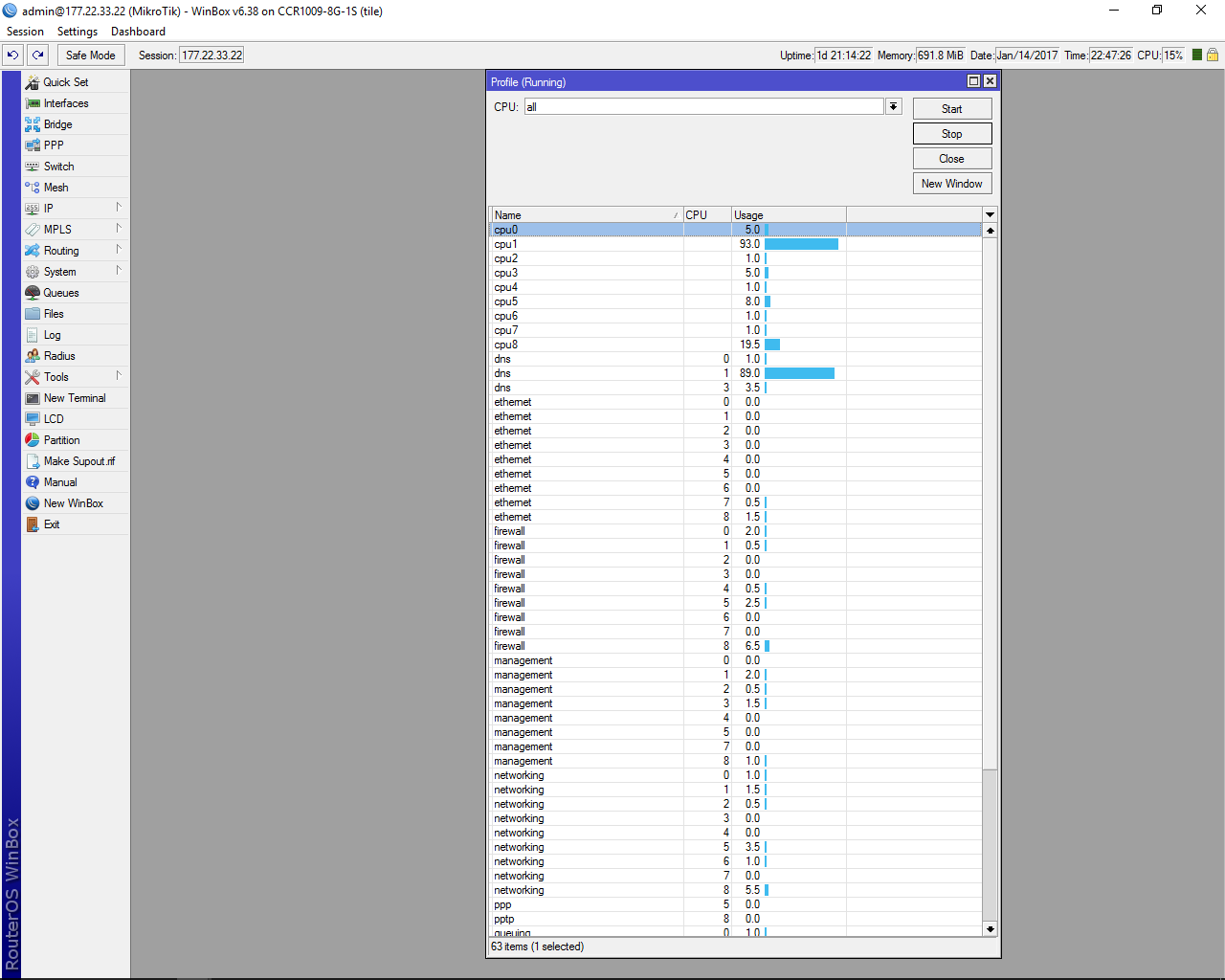The image size is (1225, 980).
Task: Click Make Supout.rif icon
Action: [33, 461]
